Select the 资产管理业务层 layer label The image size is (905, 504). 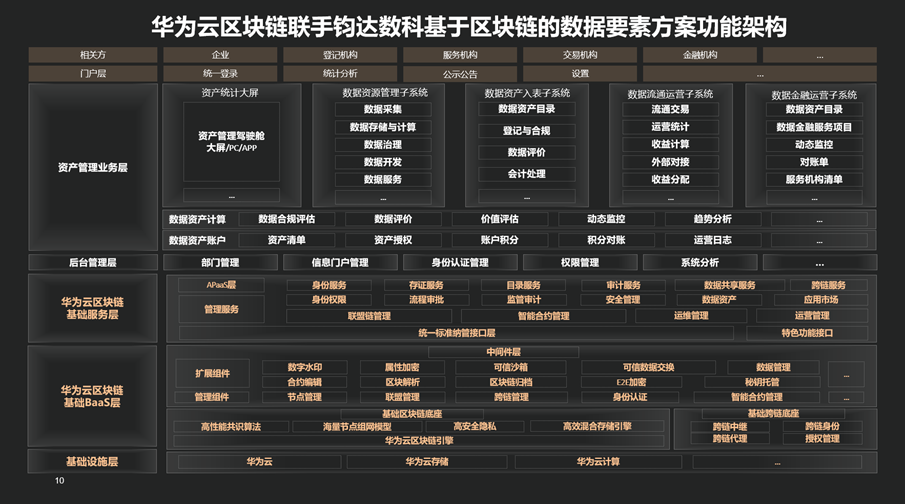93,167
